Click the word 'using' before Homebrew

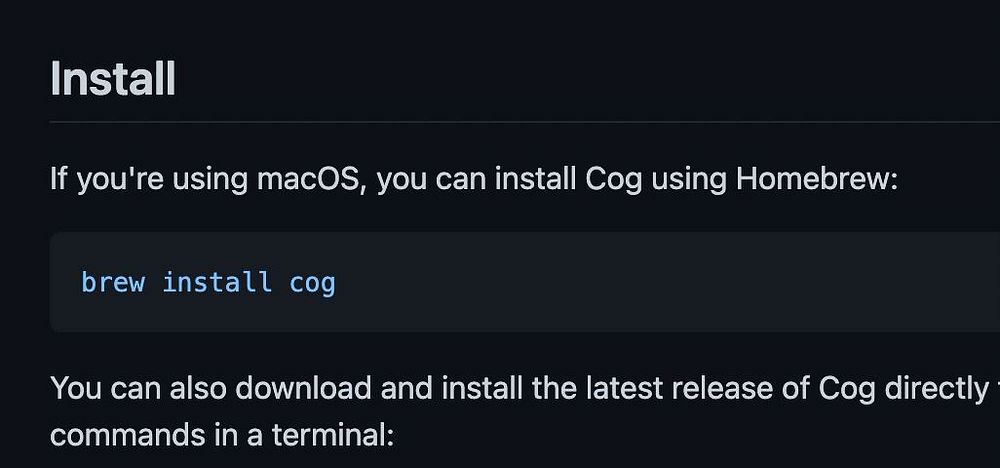coord(690,180)
